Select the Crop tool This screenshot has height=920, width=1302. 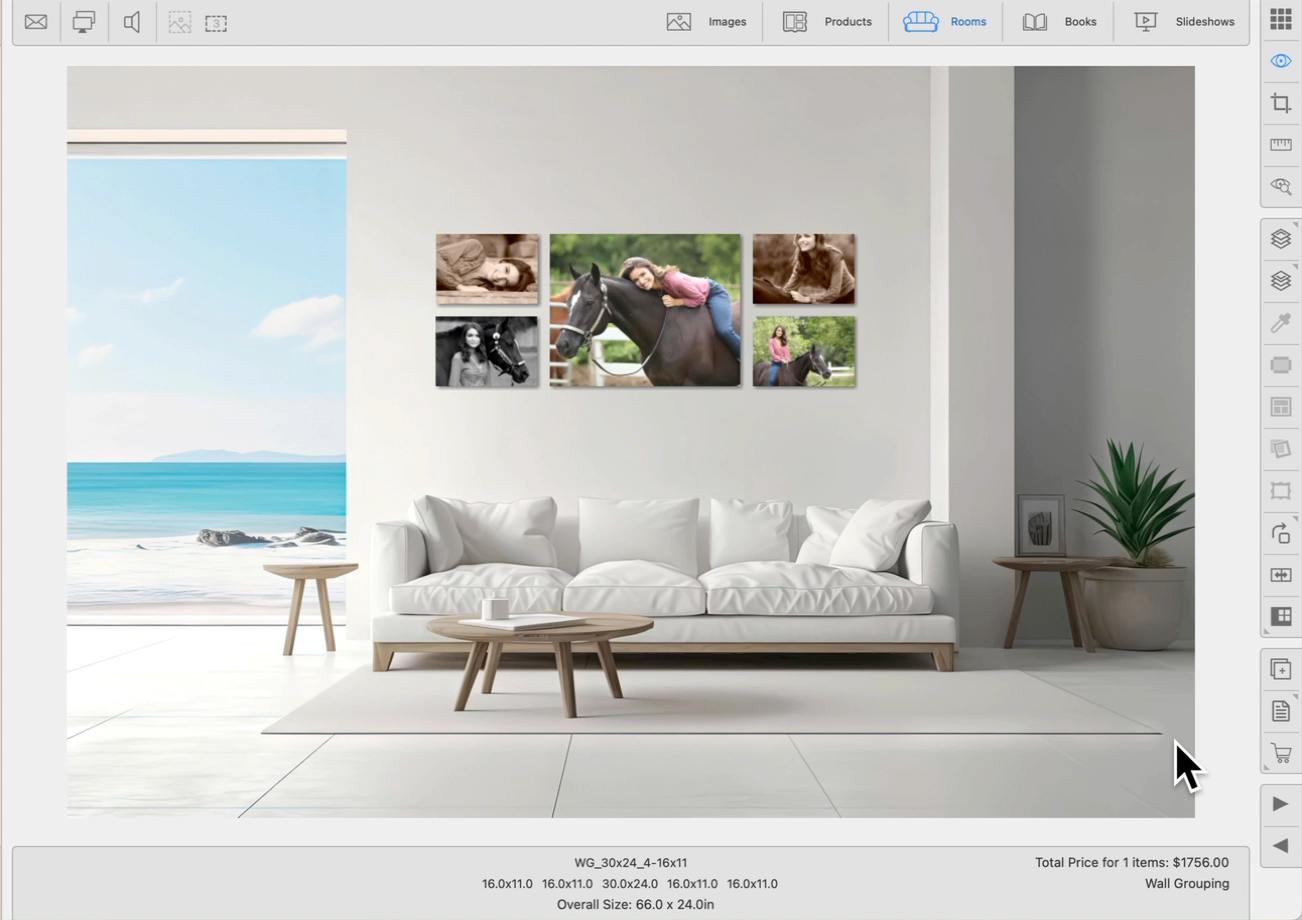click(x=1280, y=103)
